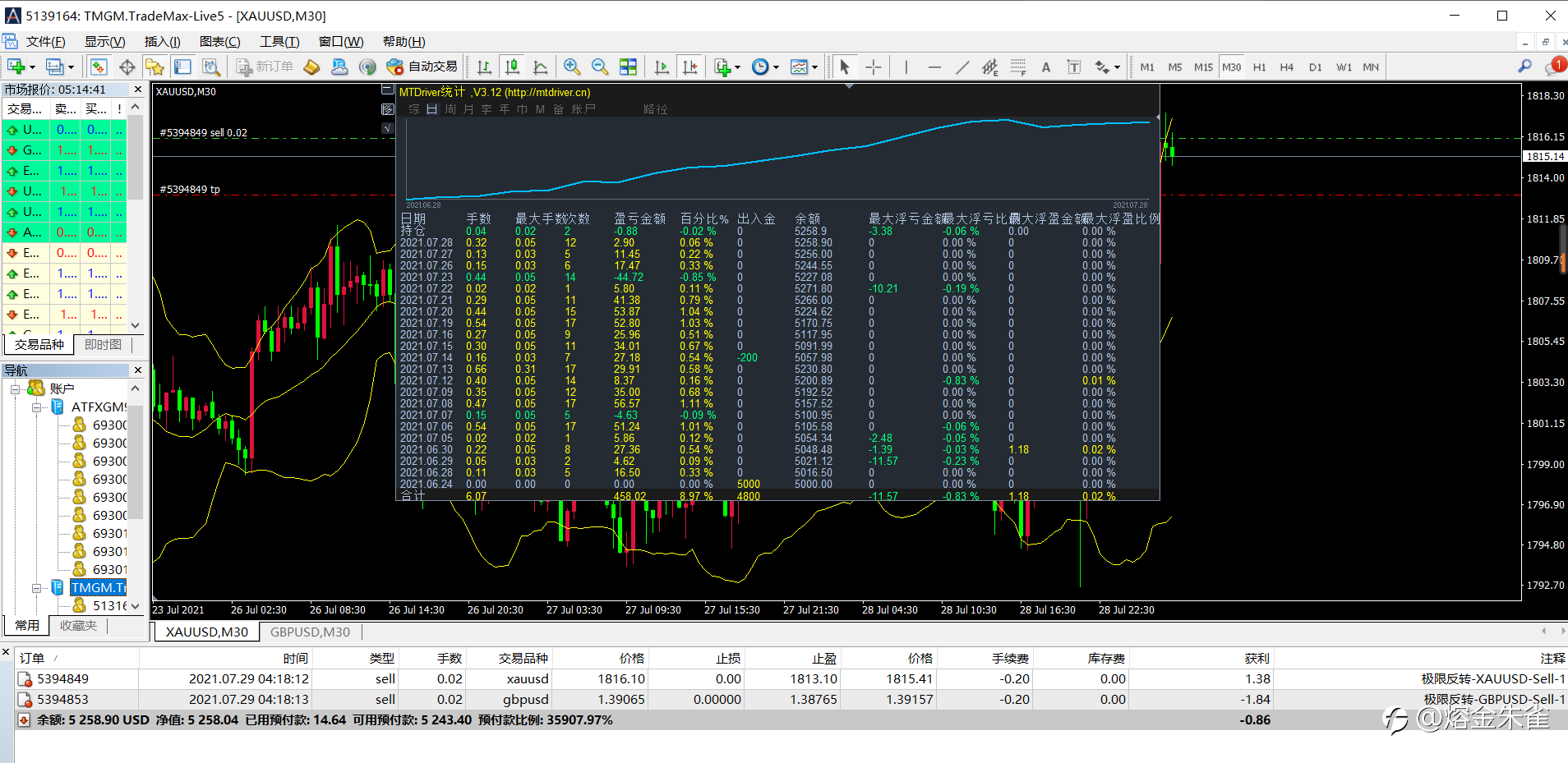The width and height of the screenshot is (1568, 763).
Task: Switch timeframe to H1
Action: (1259, 67)
